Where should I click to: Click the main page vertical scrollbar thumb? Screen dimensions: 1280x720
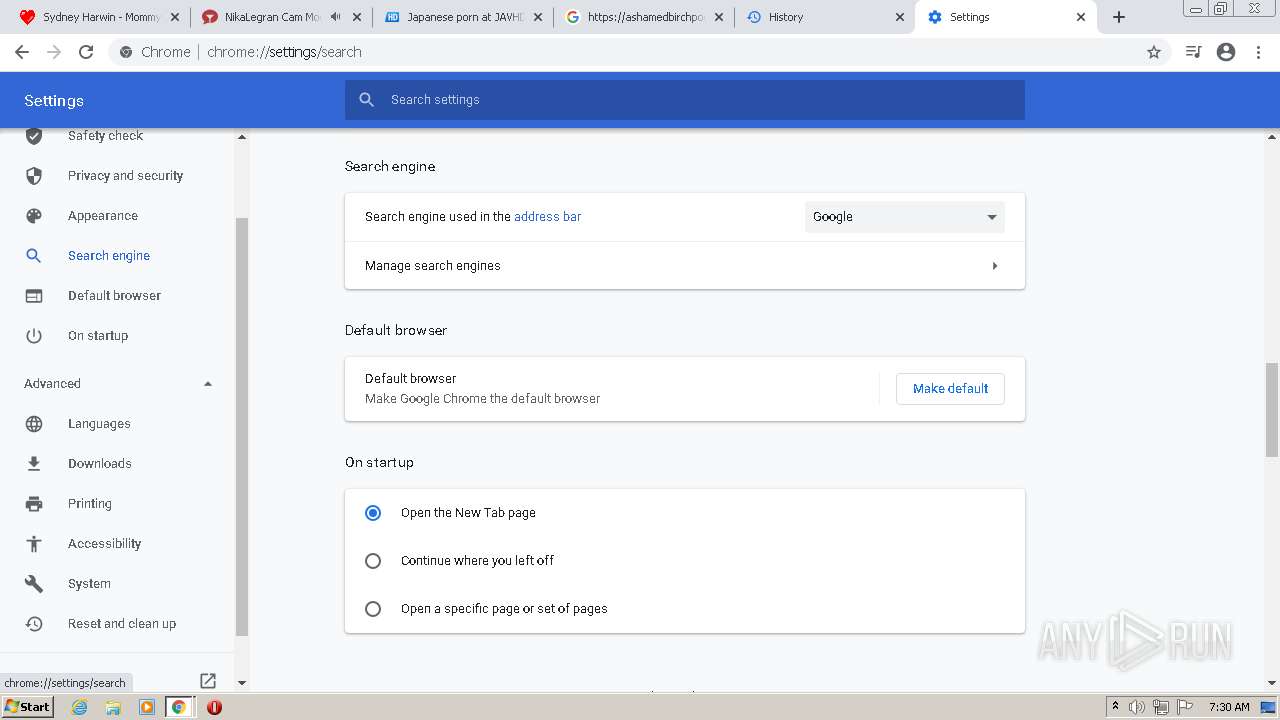click(1272, 409)
